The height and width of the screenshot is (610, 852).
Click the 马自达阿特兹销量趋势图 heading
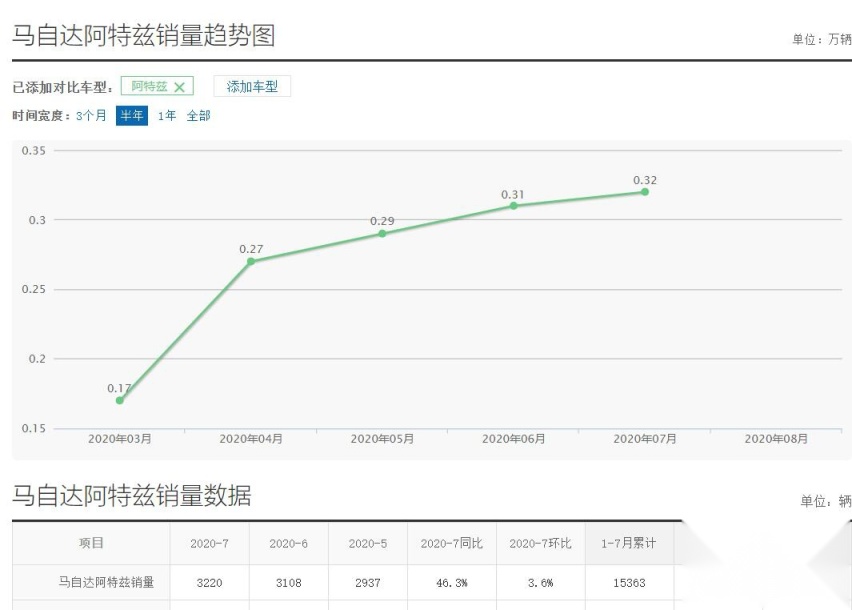[x=143, y=36]
